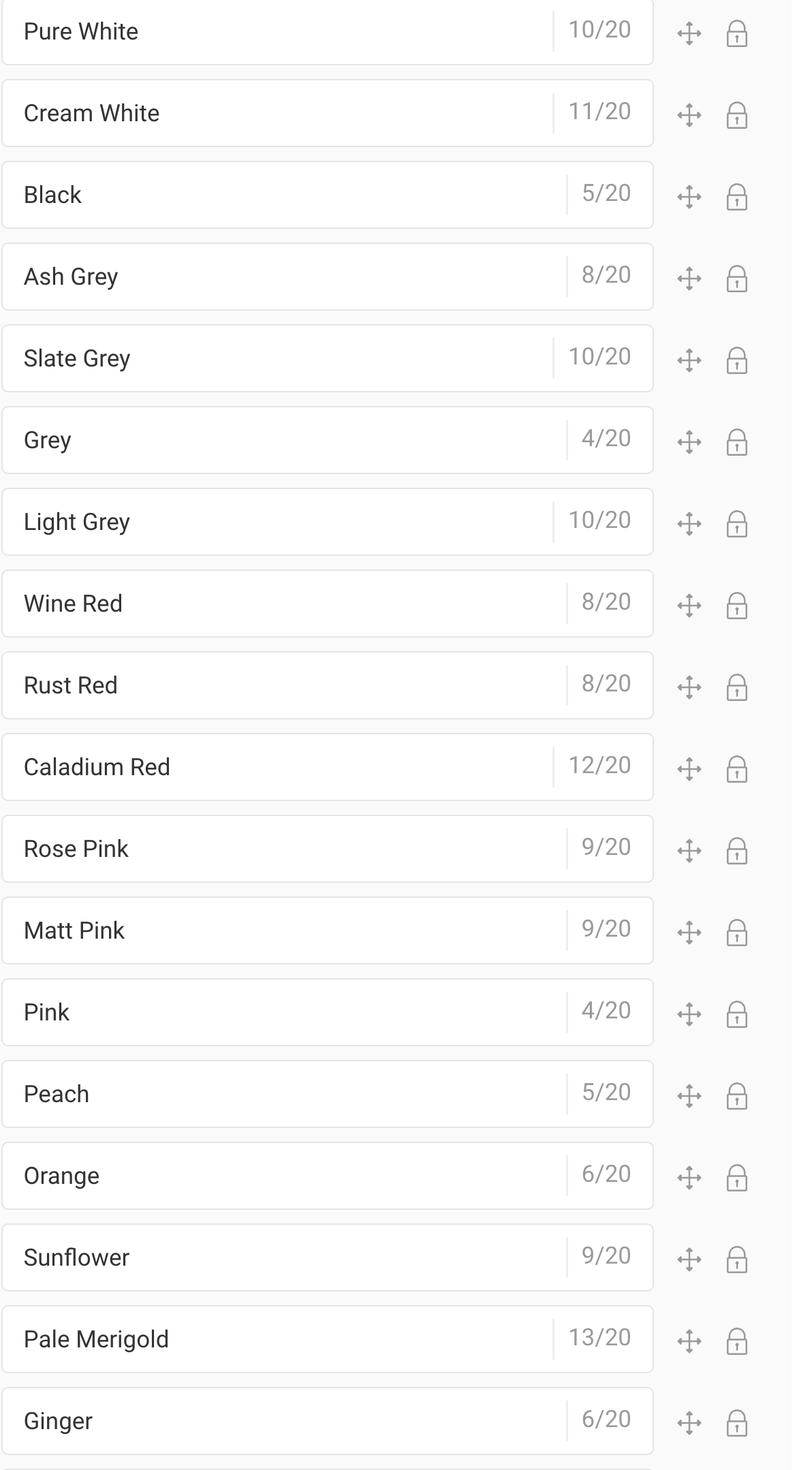Toggle the lock icon for Grey row
The height and width of the screenshot is (1470, 812).
[737, 442]
